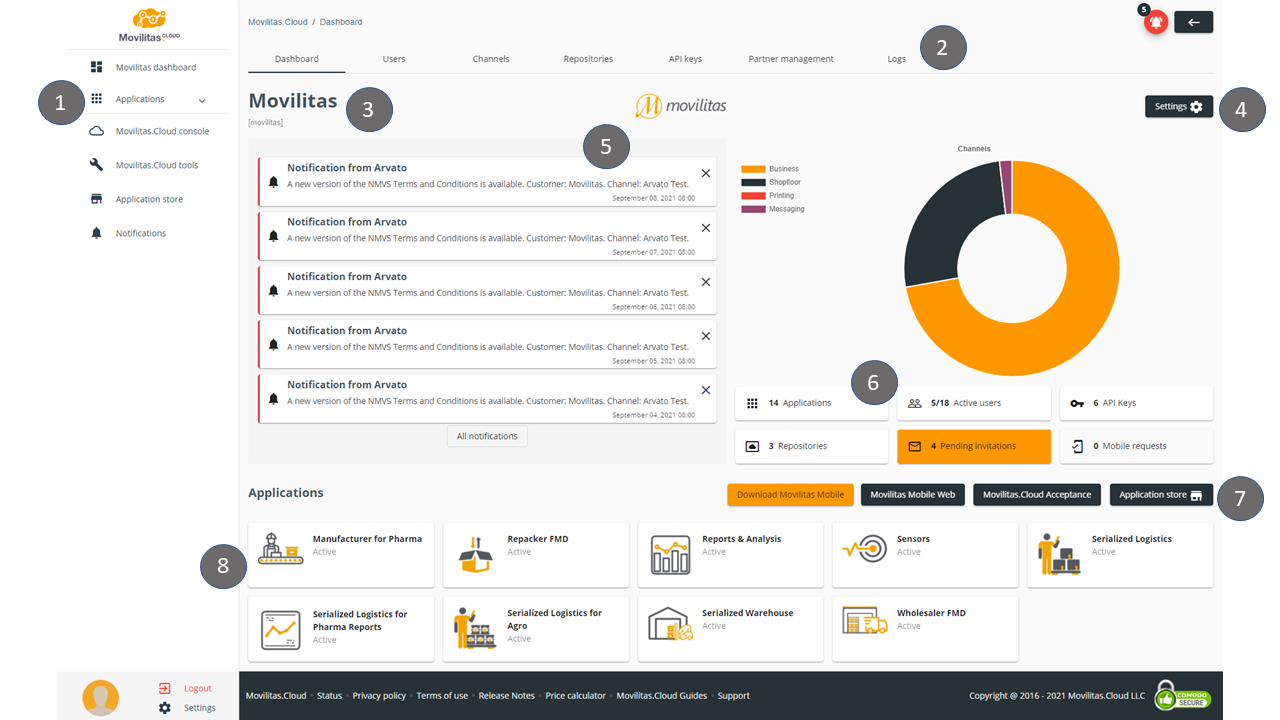Screen dimensions: 1280x720
Task: Switch to the Repositories tab
Action: tap(588, 59)
